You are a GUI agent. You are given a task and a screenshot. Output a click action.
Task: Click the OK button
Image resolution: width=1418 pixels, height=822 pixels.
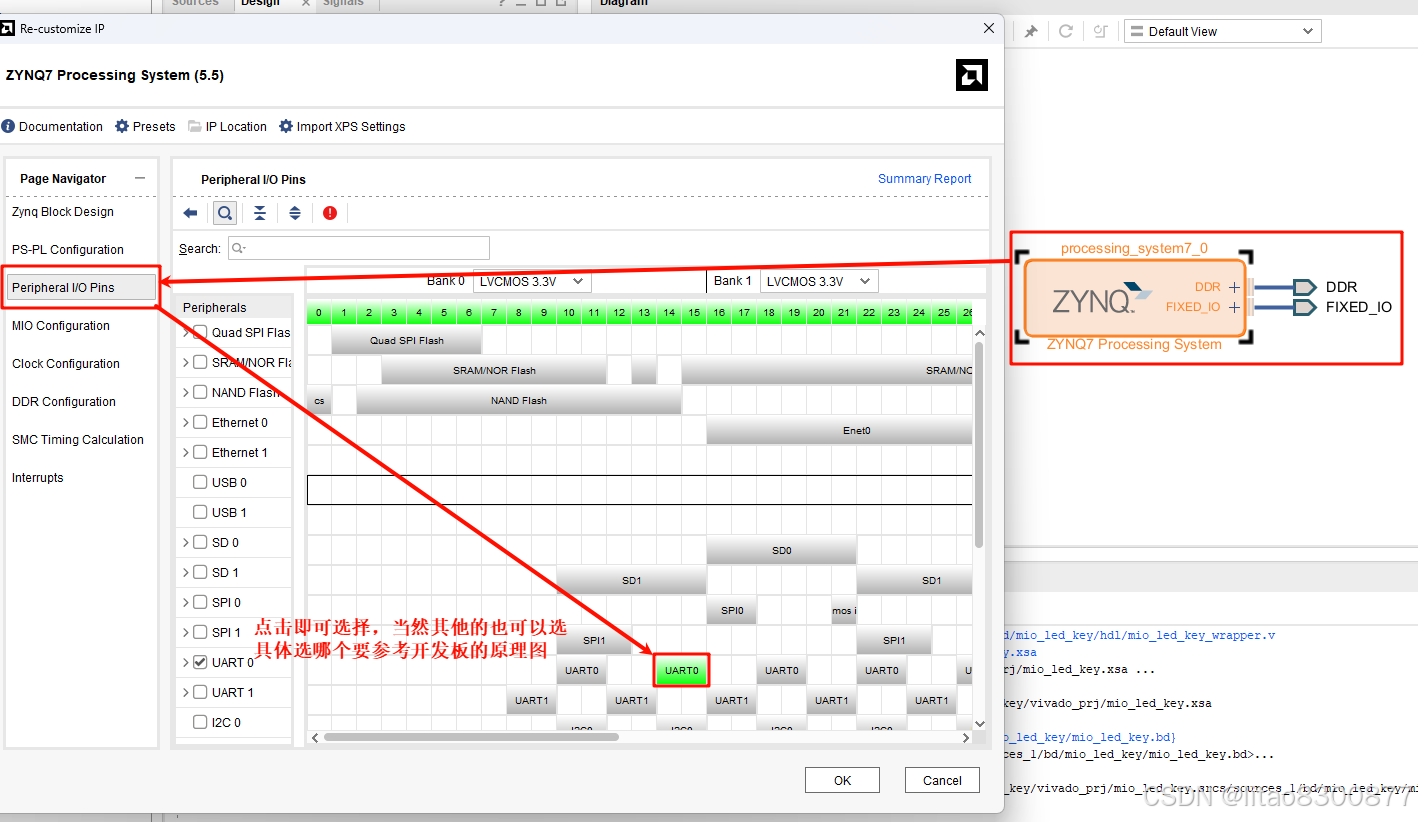click(x=842, y=780)
